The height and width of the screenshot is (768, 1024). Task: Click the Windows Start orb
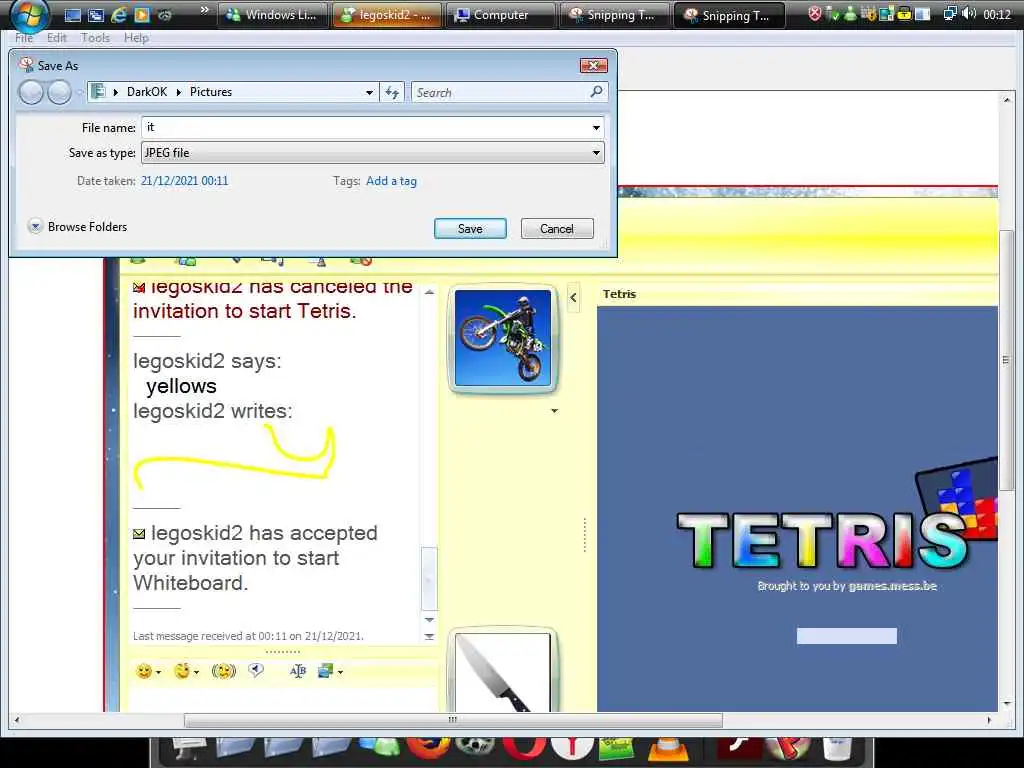click(x=29, y=14)
